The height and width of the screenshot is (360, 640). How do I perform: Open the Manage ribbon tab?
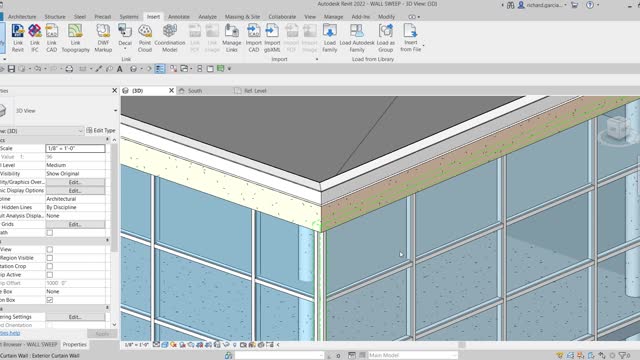(x=333, y=17)
